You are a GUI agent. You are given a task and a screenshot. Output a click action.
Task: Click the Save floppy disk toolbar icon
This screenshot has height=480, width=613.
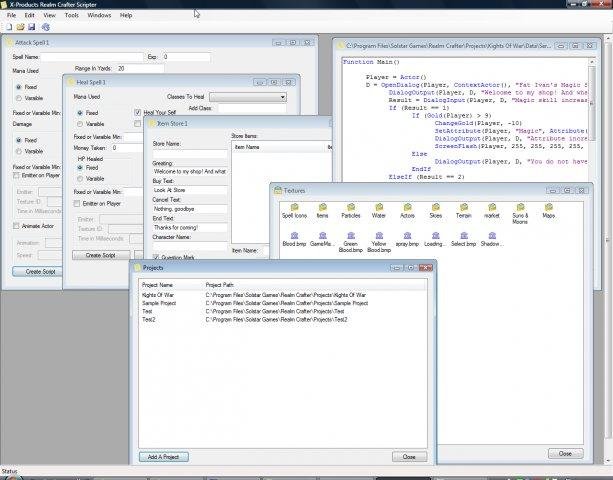coord(32,27)
